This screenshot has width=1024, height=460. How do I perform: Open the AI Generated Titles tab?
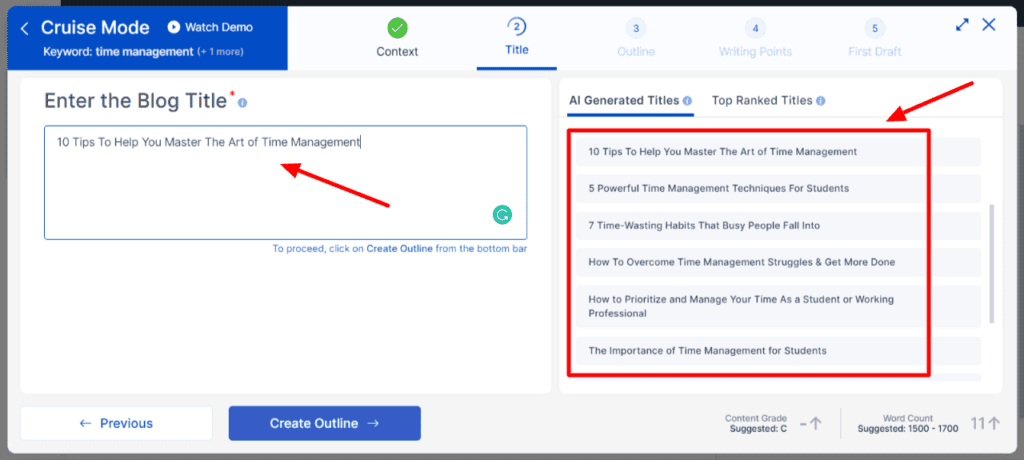pos(624,101)
